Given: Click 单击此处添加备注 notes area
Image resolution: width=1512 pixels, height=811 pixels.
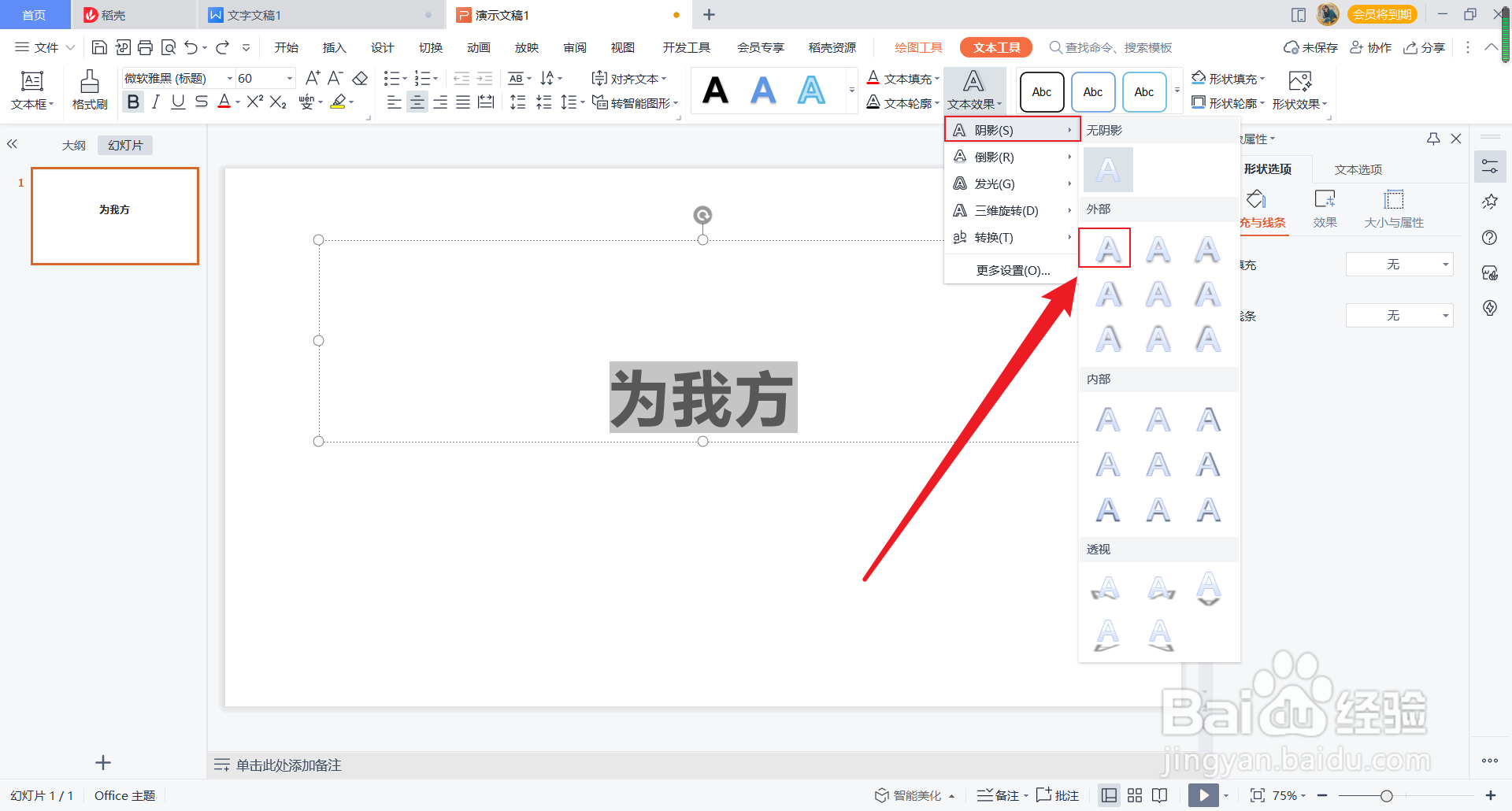Looking at the screenshot, I should pyautogui.click(x=288, y=765).
